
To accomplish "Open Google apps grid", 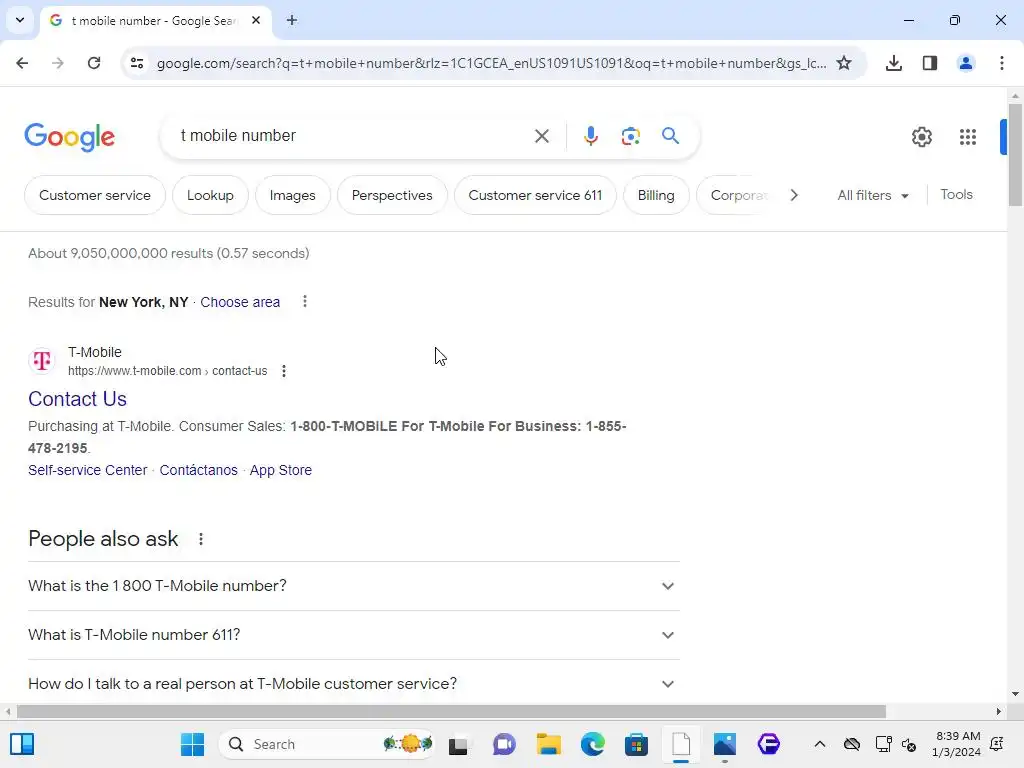I will tap(967, 136).
